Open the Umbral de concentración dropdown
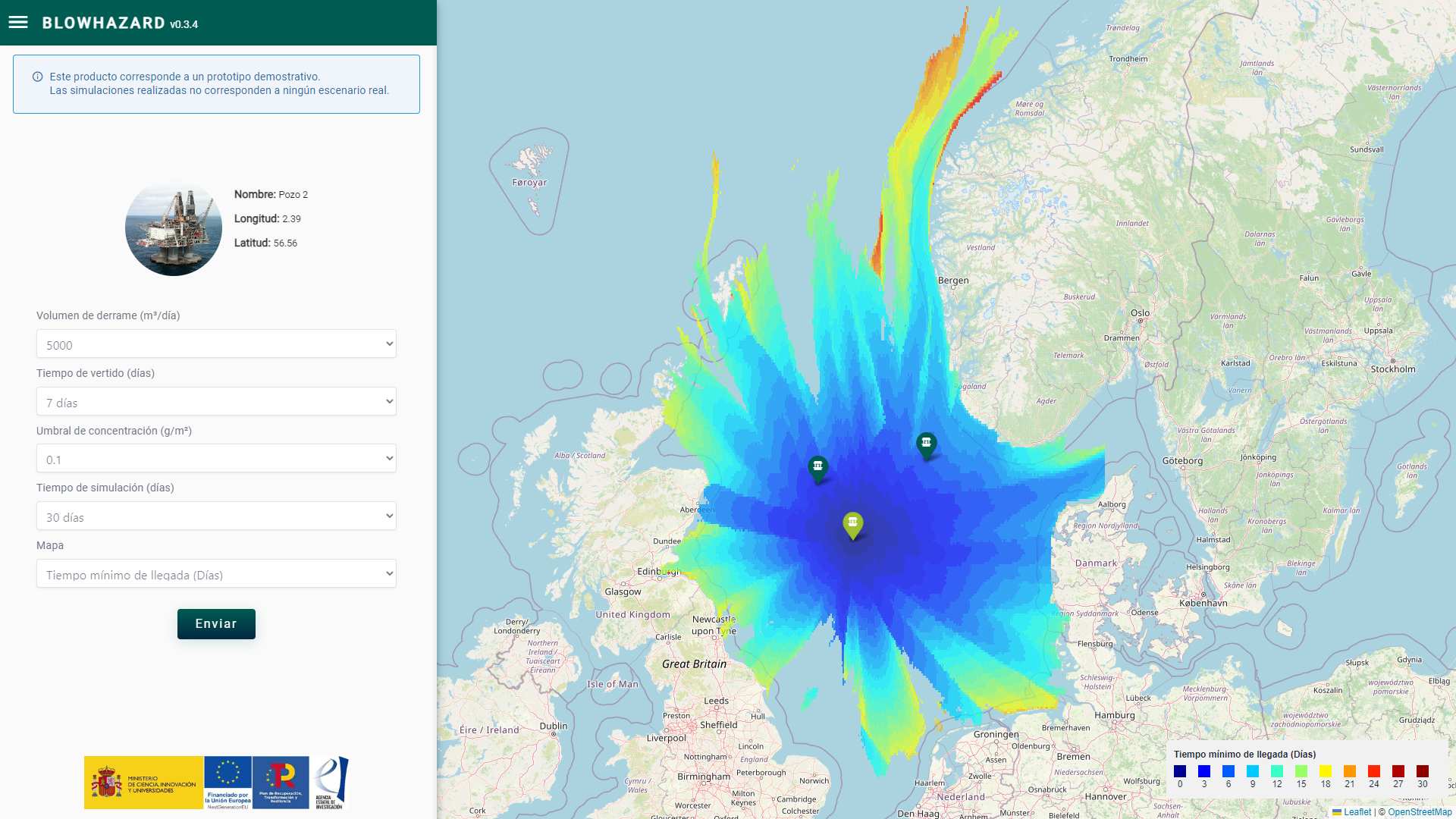The image size is (1456, 819). (x=216, y=459)
